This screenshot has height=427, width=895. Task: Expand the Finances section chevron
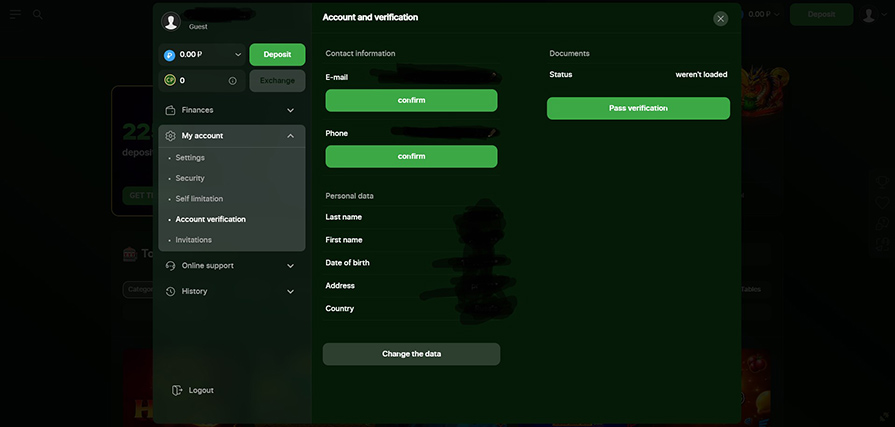(290, 110)
